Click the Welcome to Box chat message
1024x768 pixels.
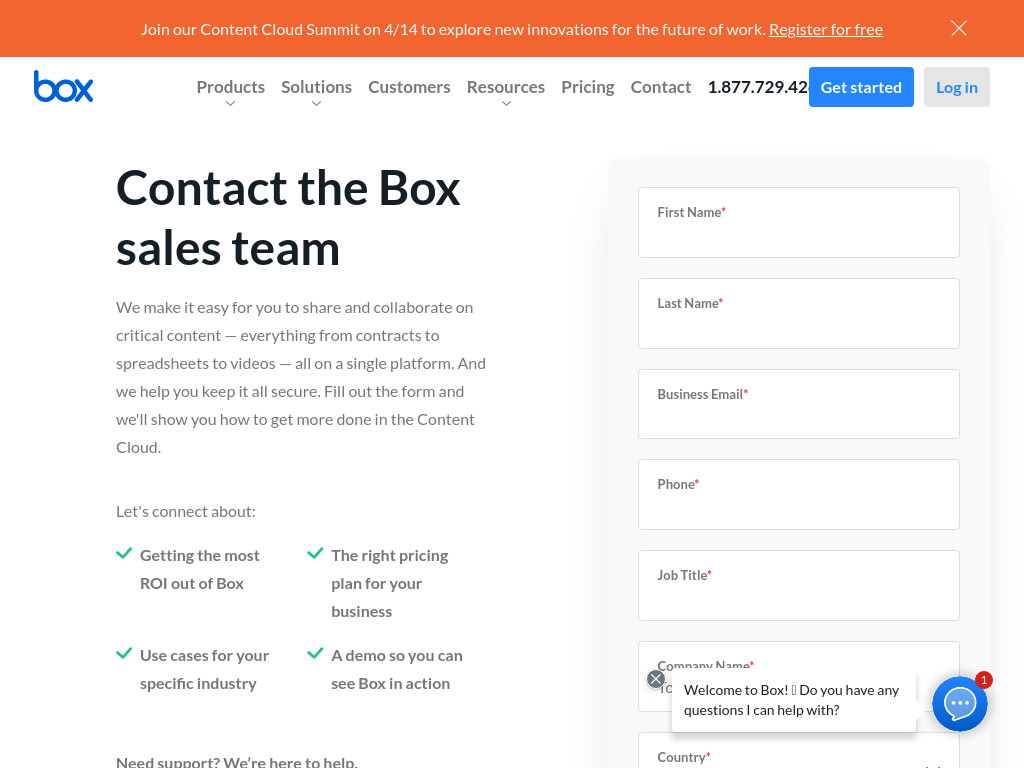click(793, 700)
